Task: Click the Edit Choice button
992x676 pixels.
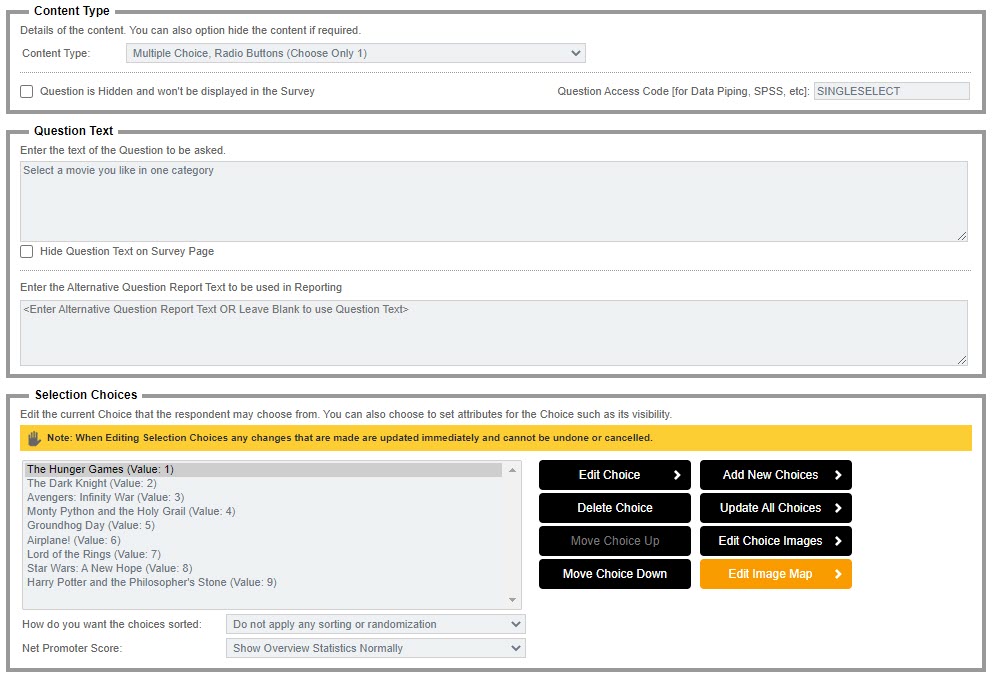Action: [x=614, y=474]
